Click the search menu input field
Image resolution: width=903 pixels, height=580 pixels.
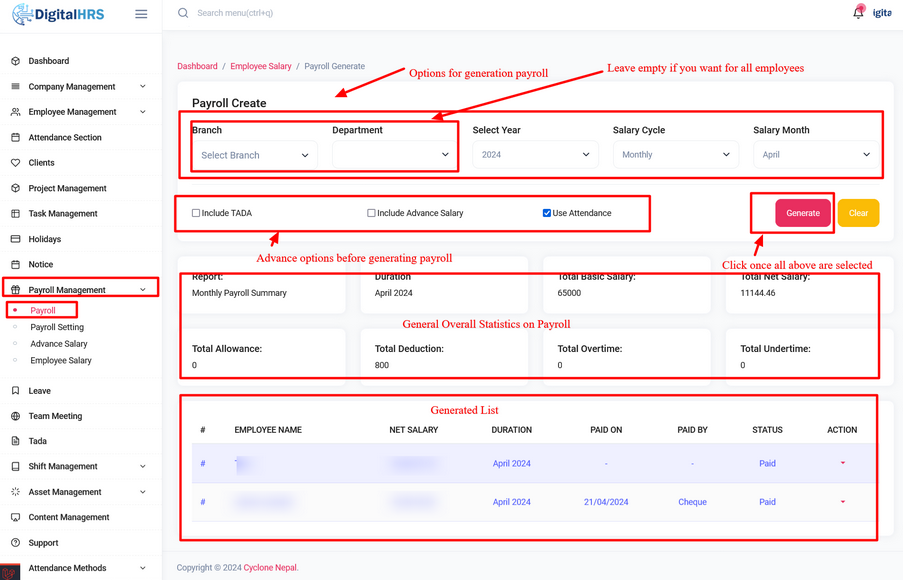[300, 13]
